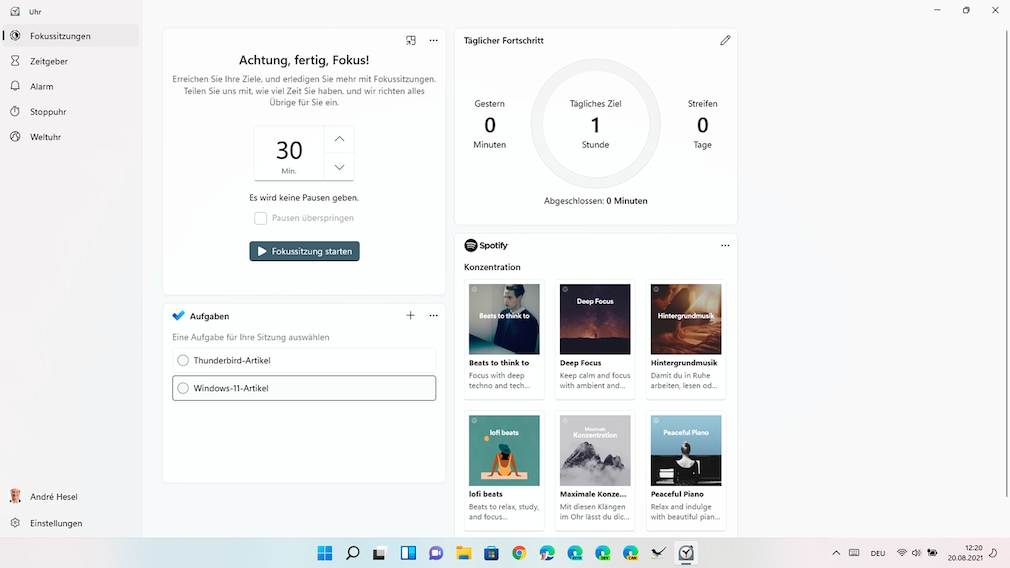Open the Hintergrundmusik playlist
This screenshot has width=1010, height=568.
click(x=686, y=339)
